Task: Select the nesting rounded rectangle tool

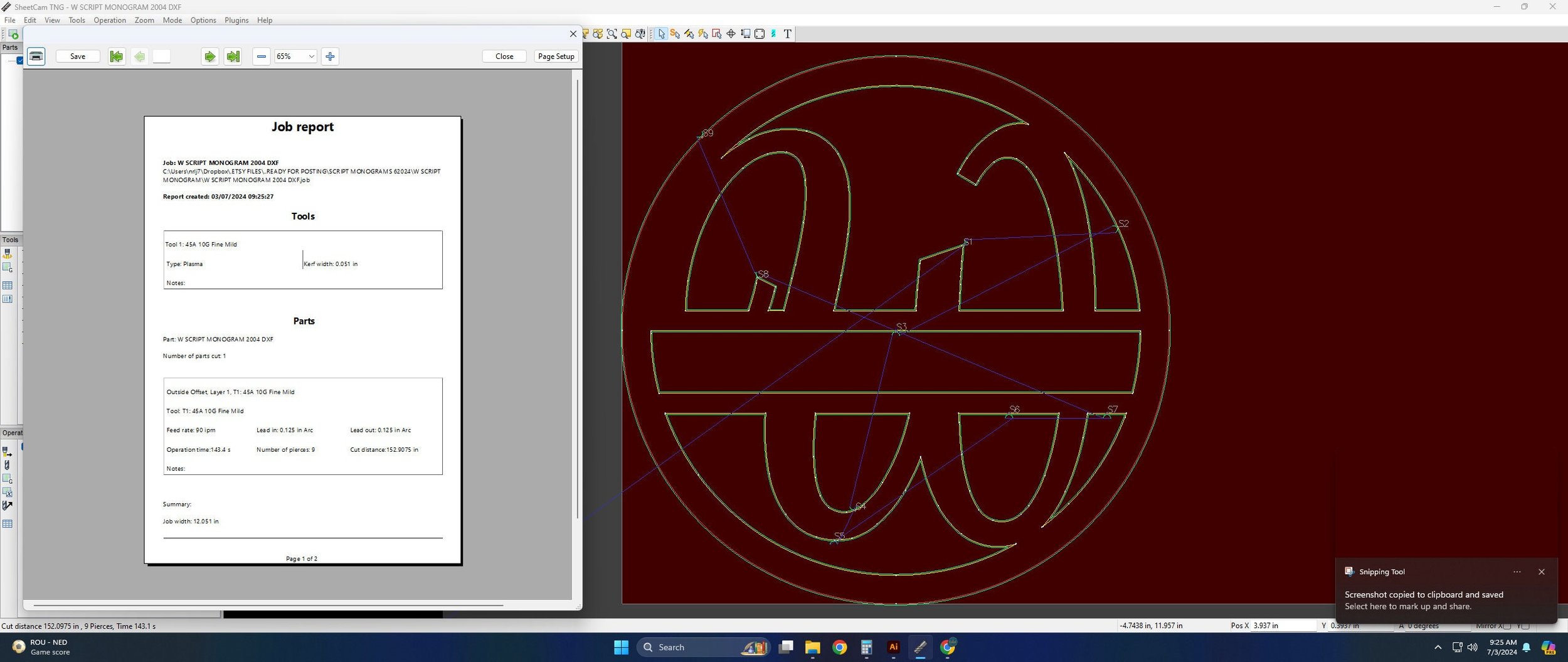Action: pos(760,34)
